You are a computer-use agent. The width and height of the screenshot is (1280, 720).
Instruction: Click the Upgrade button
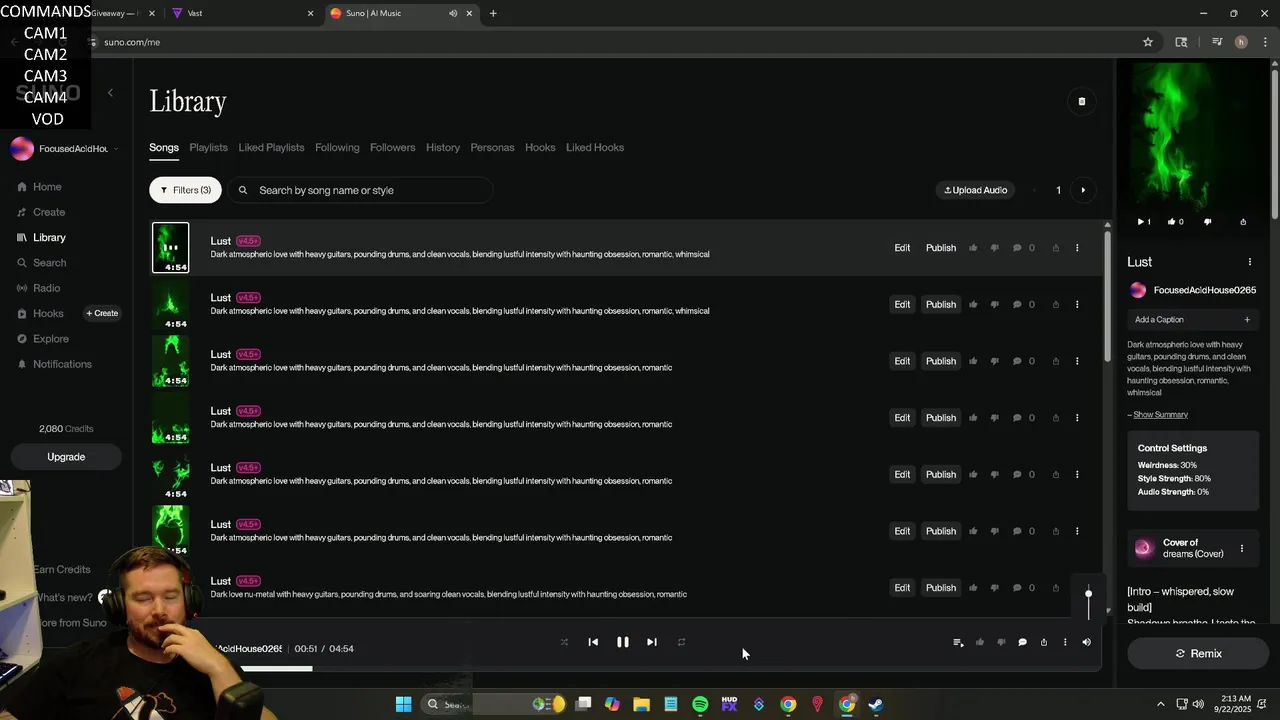(x=66, y=457)
